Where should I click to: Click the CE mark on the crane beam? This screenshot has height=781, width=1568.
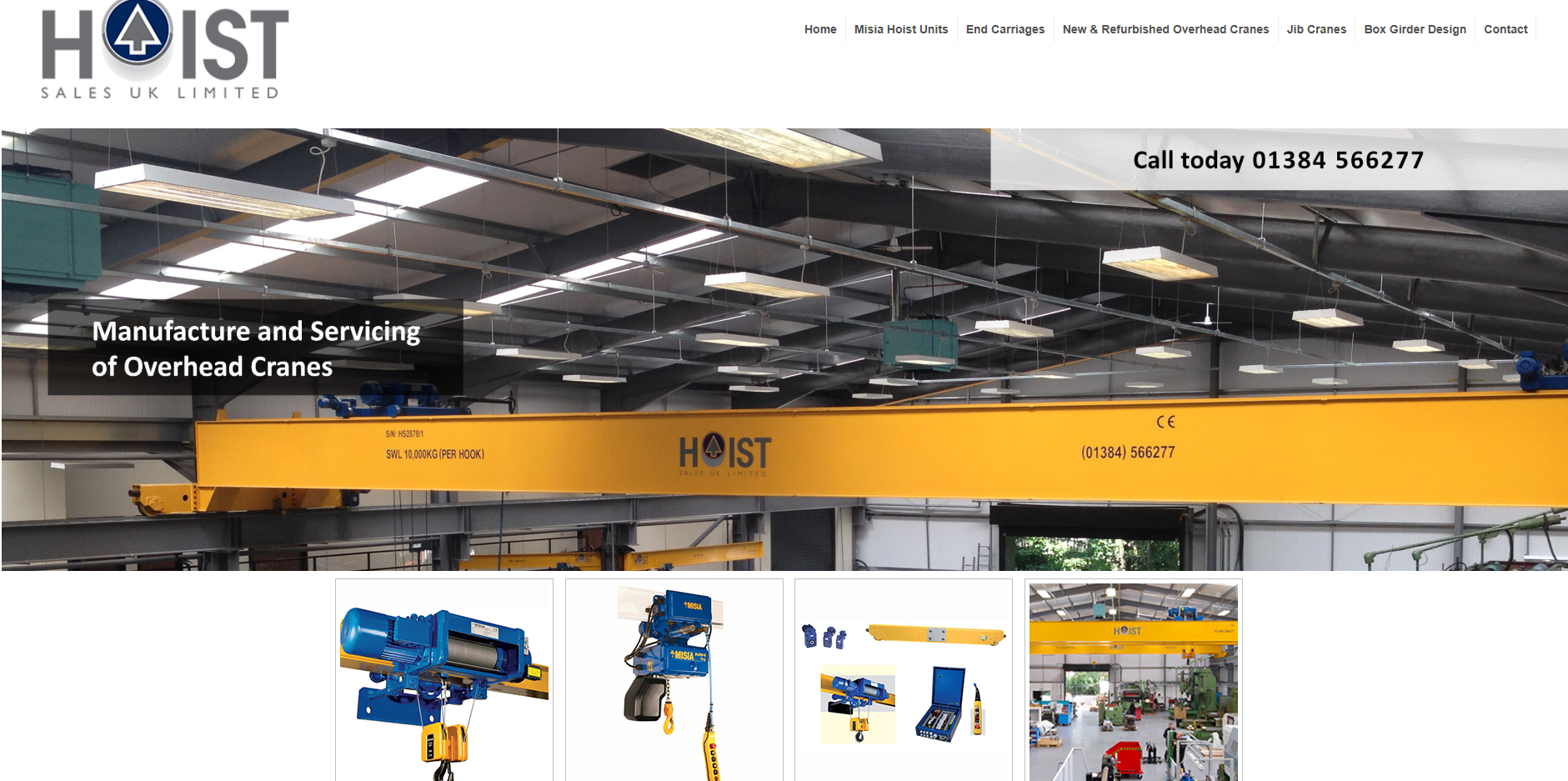[x=1165, y=422]
